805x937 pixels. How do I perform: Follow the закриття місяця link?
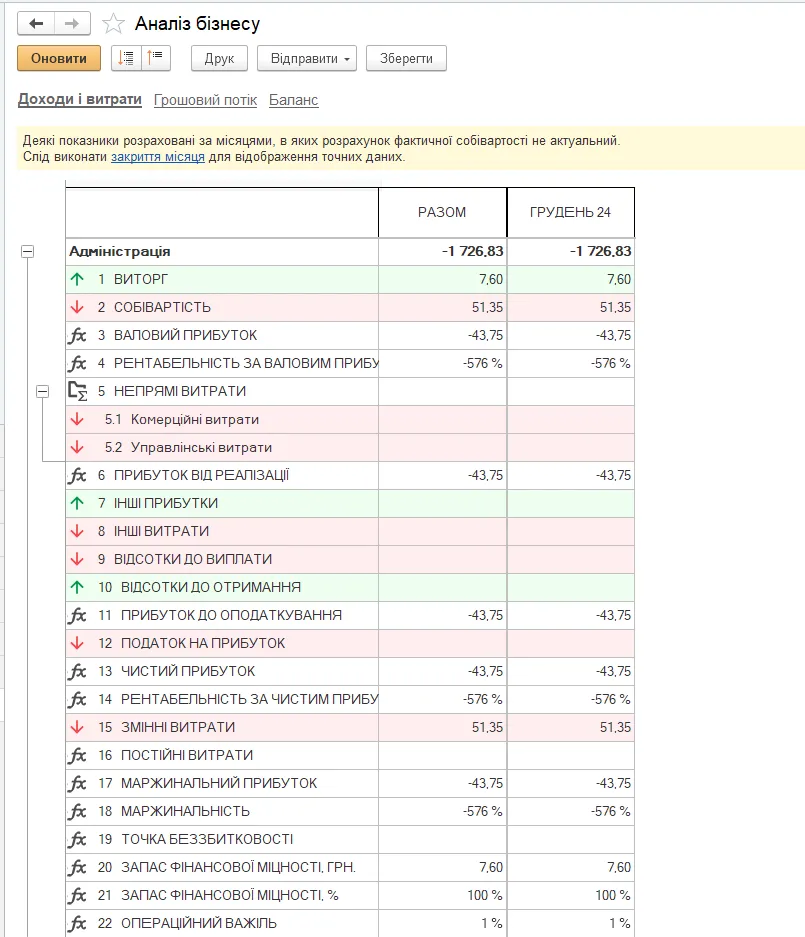[158, 157]
